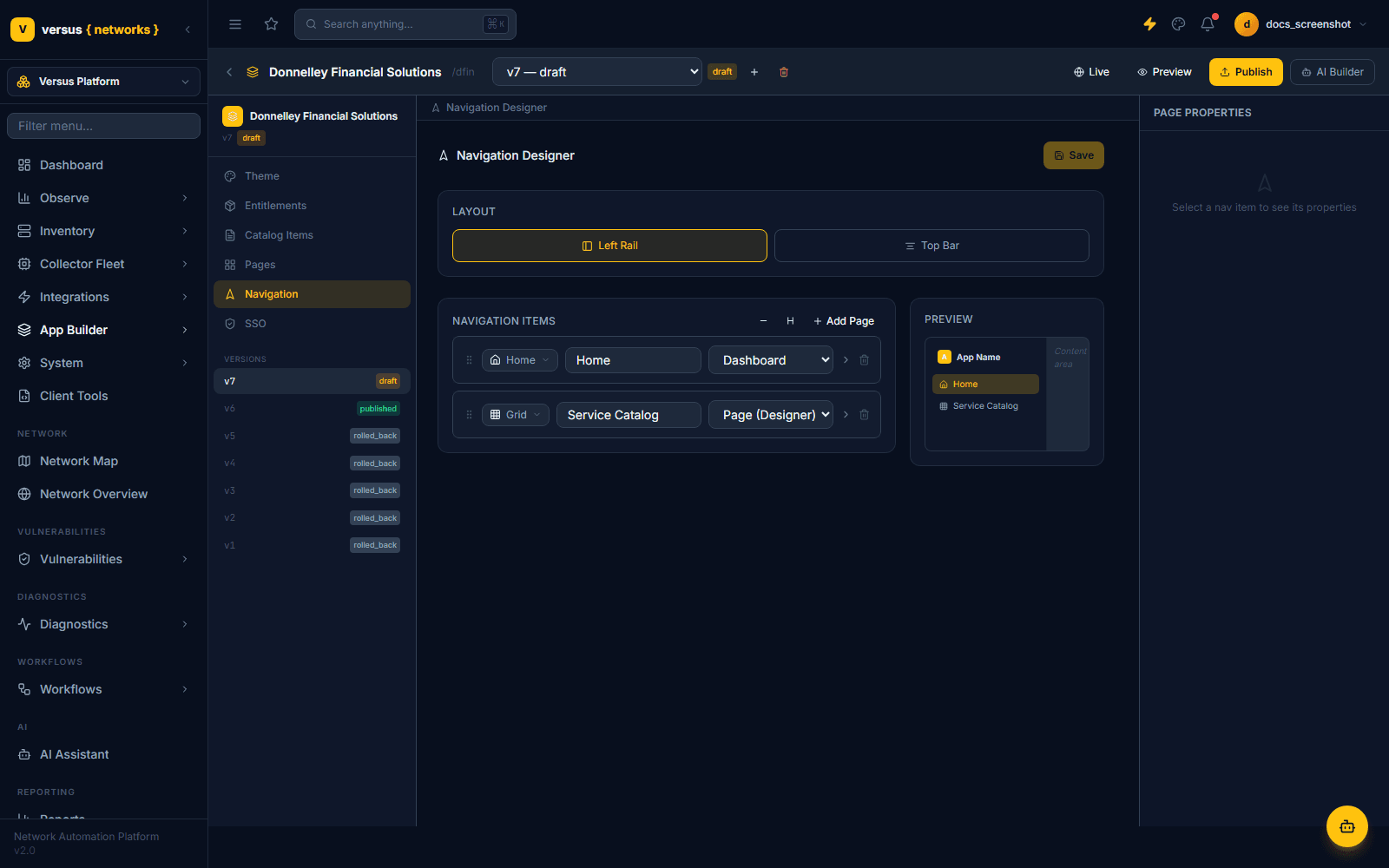Open the Home icon picker dropdown
The image size is (1389, 868).
[520, 360]
